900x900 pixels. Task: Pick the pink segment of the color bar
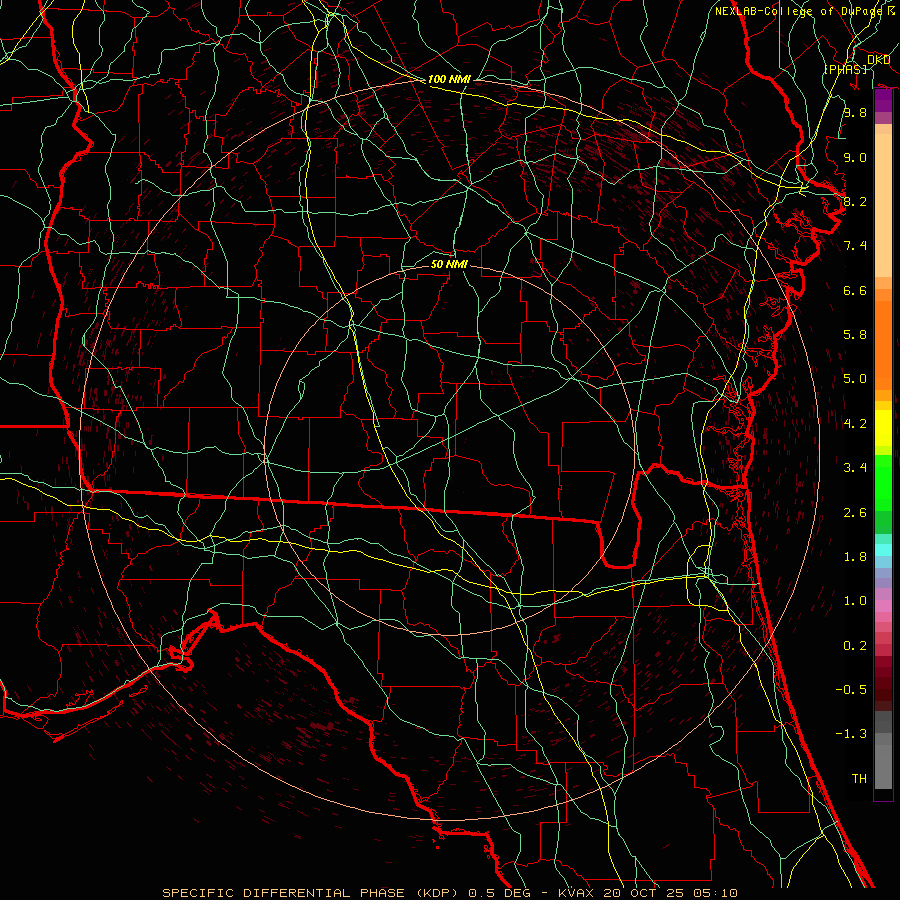(x=883, y=606)
